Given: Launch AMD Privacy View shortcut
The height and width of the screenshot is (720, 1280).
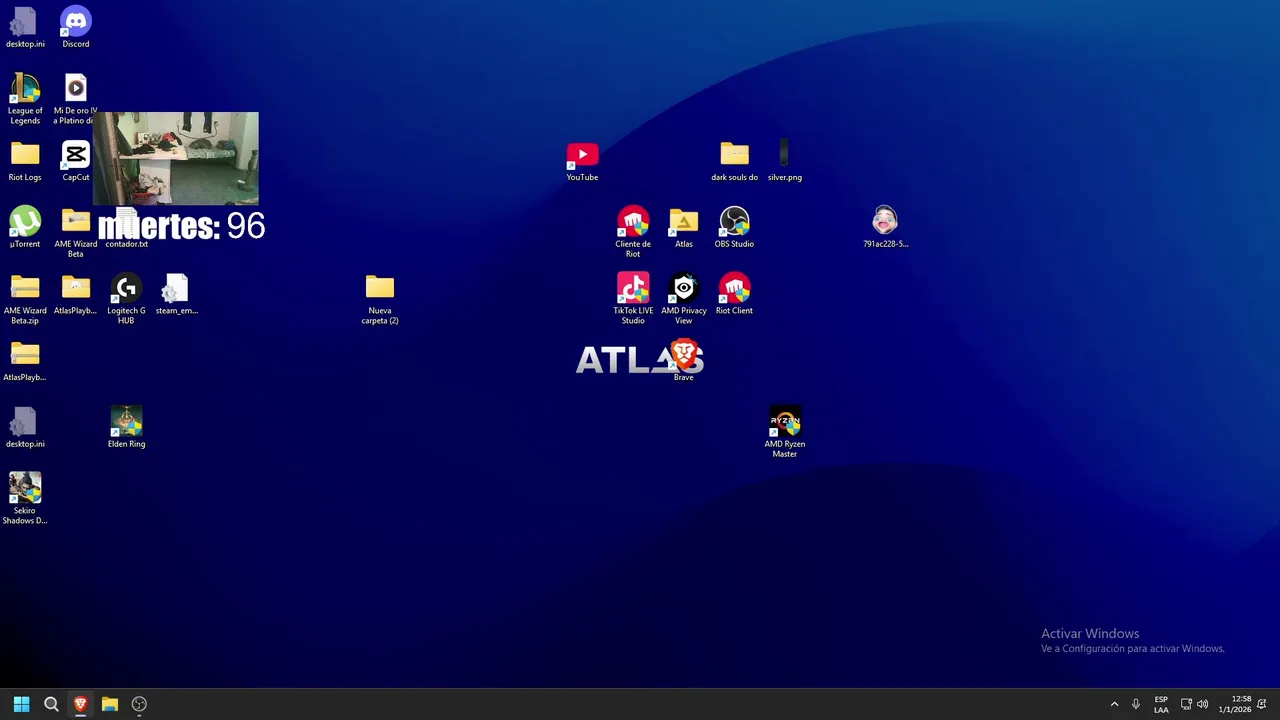Looking at the screenshot, I should coord(683,299).
